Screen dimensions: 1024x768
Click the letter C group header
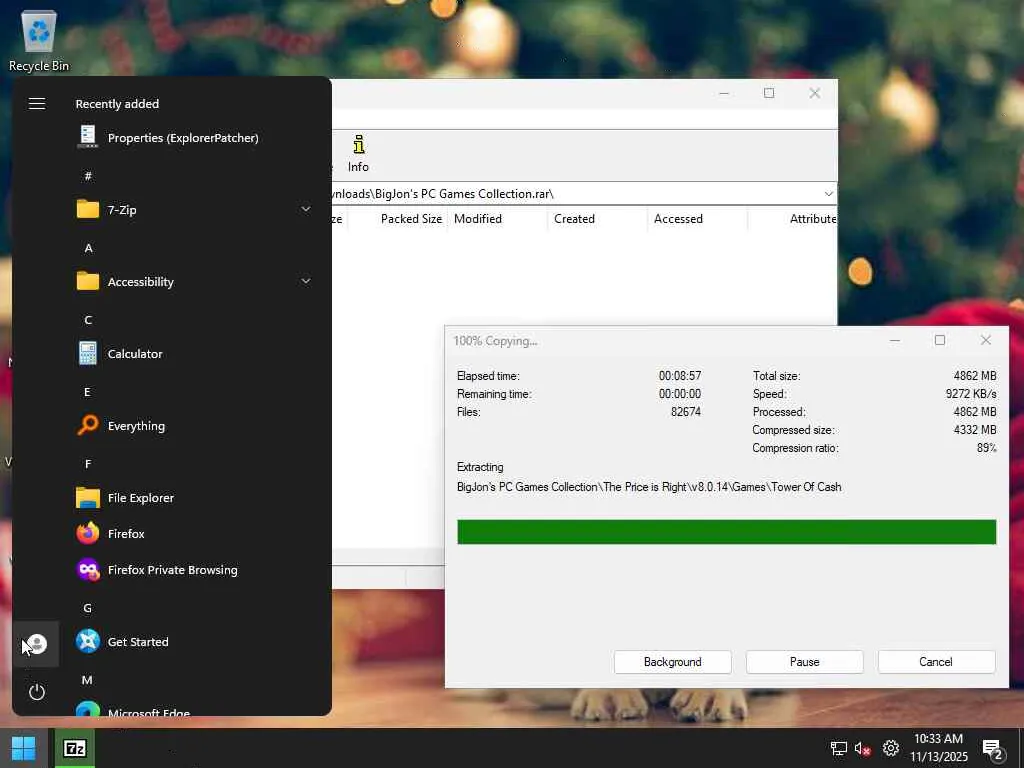(x=88, y=320)
